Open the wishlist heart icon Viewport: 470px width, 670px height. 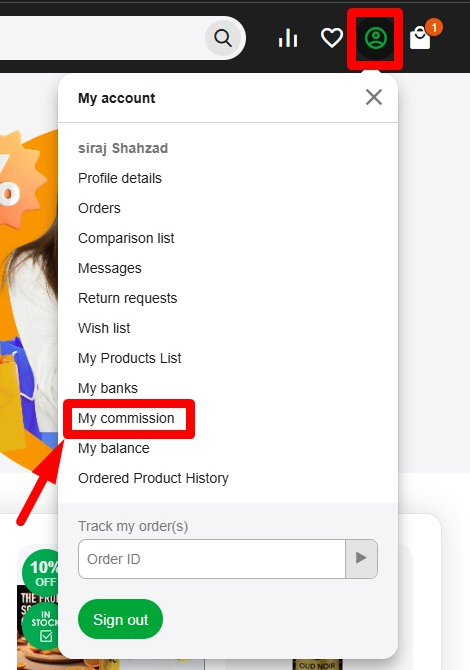[332, 38]
